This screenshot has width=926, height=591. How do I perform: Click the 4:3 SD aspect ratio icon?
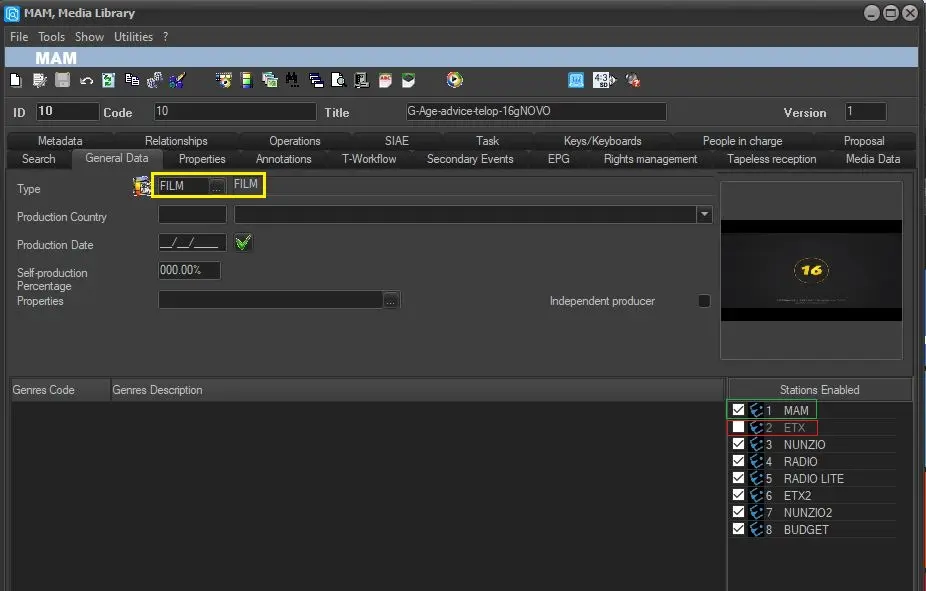603,80
